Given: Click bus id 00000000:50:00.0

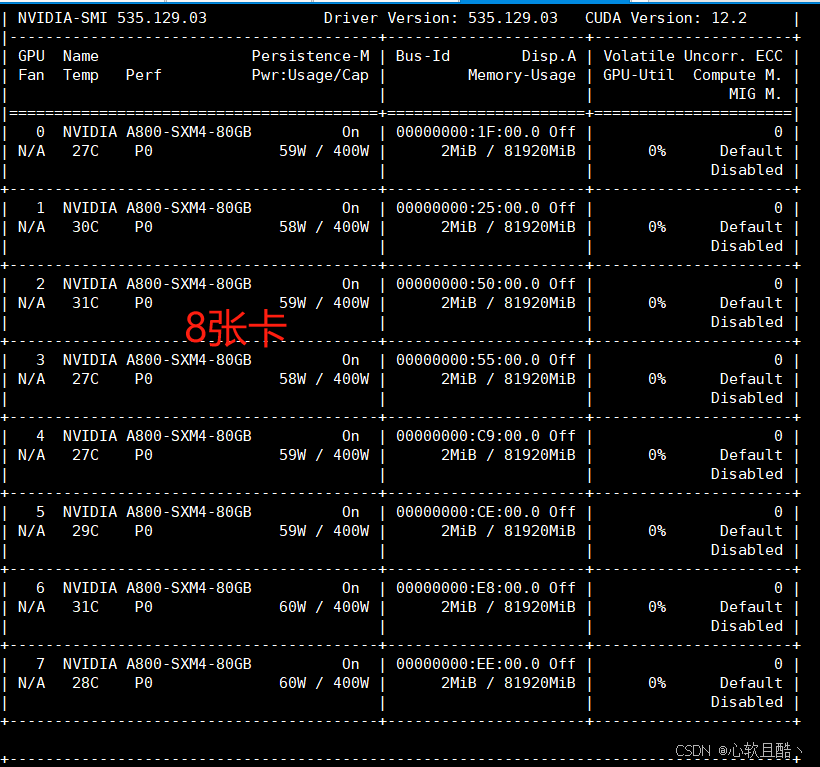Looking at the screenshot, I should 468,284.
